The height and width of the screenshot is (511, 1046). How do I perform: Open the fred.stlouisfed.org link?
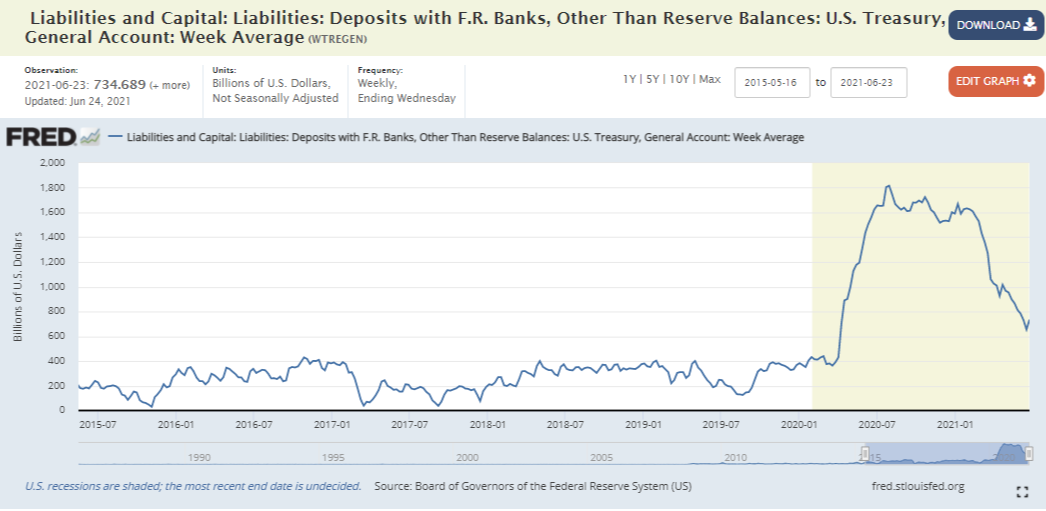pos(917,486)
